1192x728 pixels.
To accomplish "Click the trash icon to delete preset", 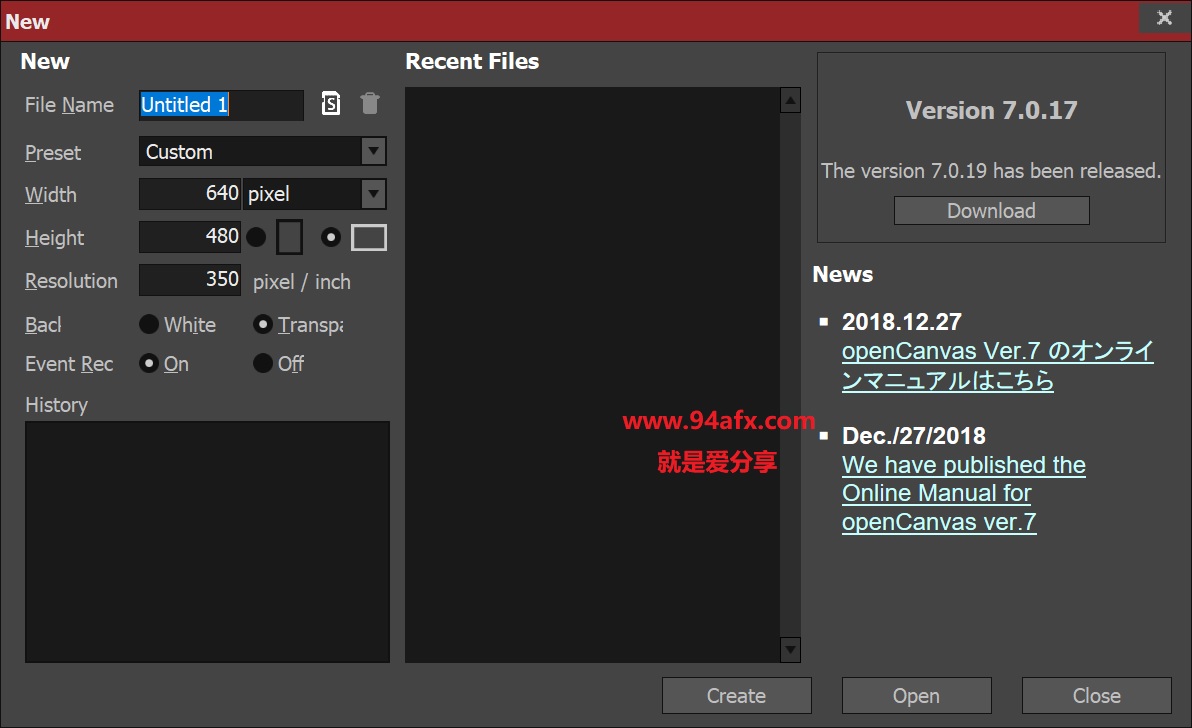I will click(370, 103).
